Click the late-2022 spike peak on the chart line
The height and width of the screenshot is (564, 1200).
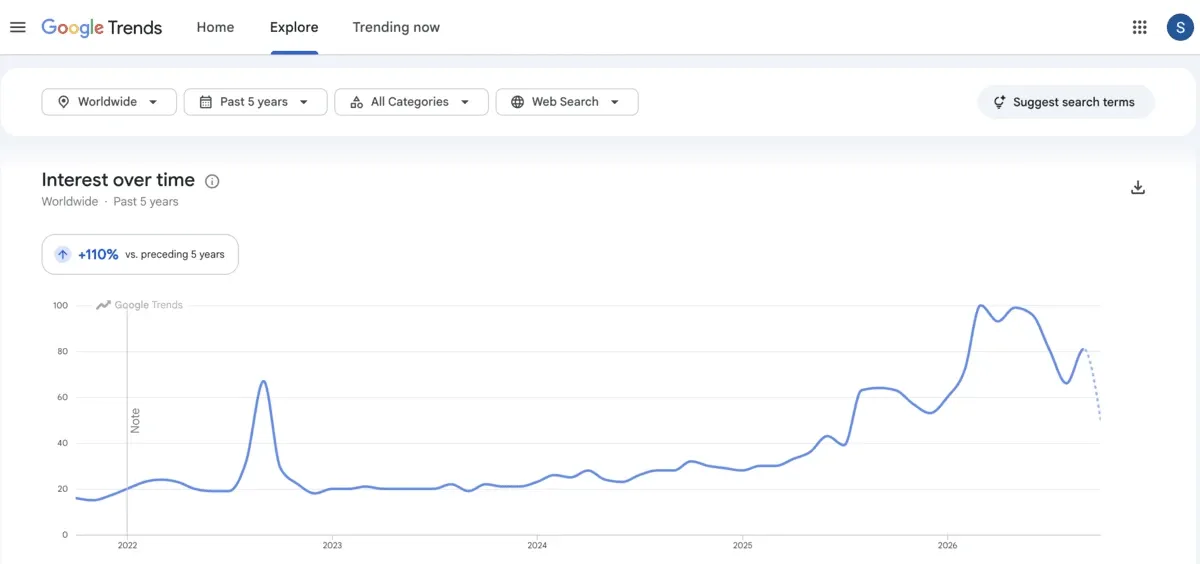262,381
